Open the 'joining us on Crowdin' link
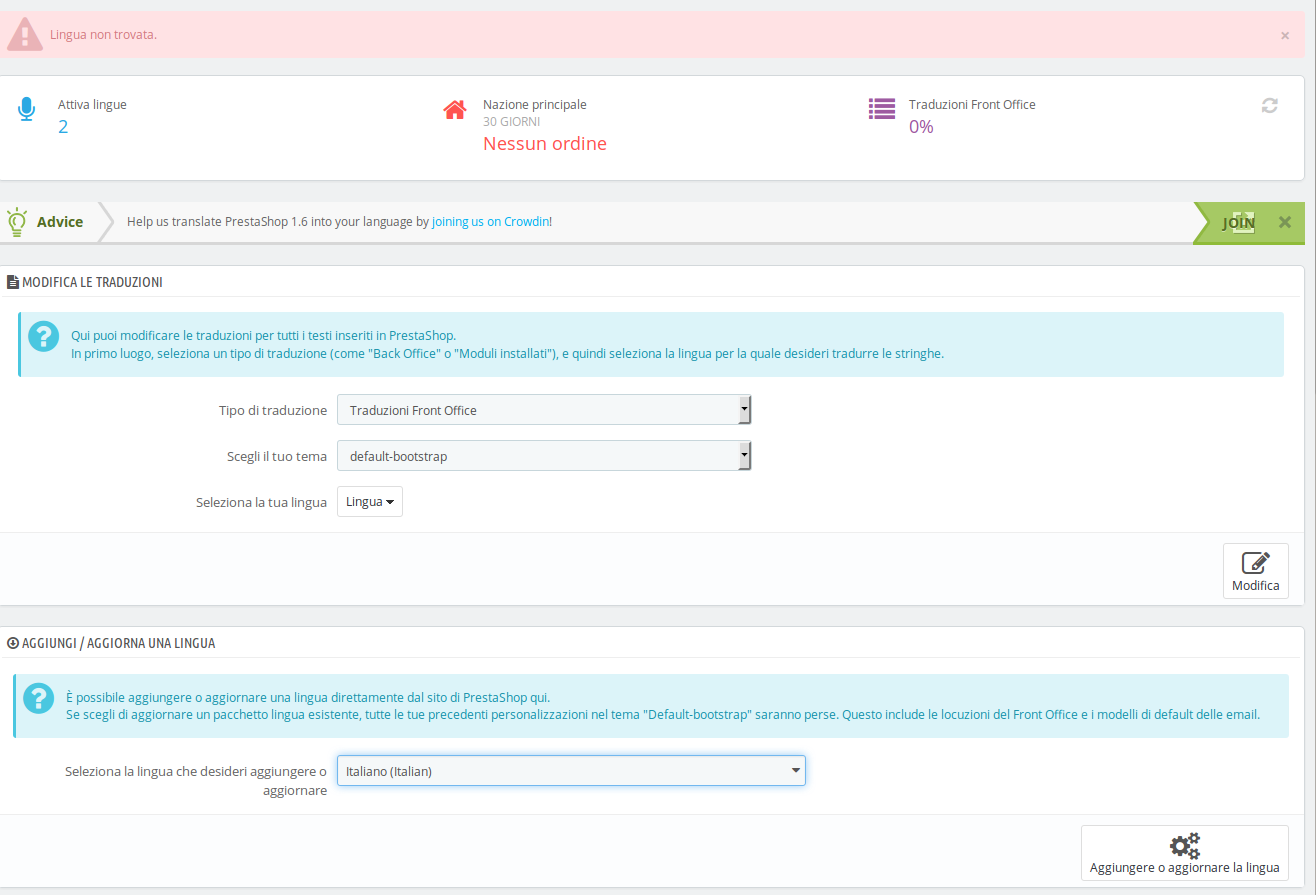The height and width of the screenshot is (895, 1316). 490,222
